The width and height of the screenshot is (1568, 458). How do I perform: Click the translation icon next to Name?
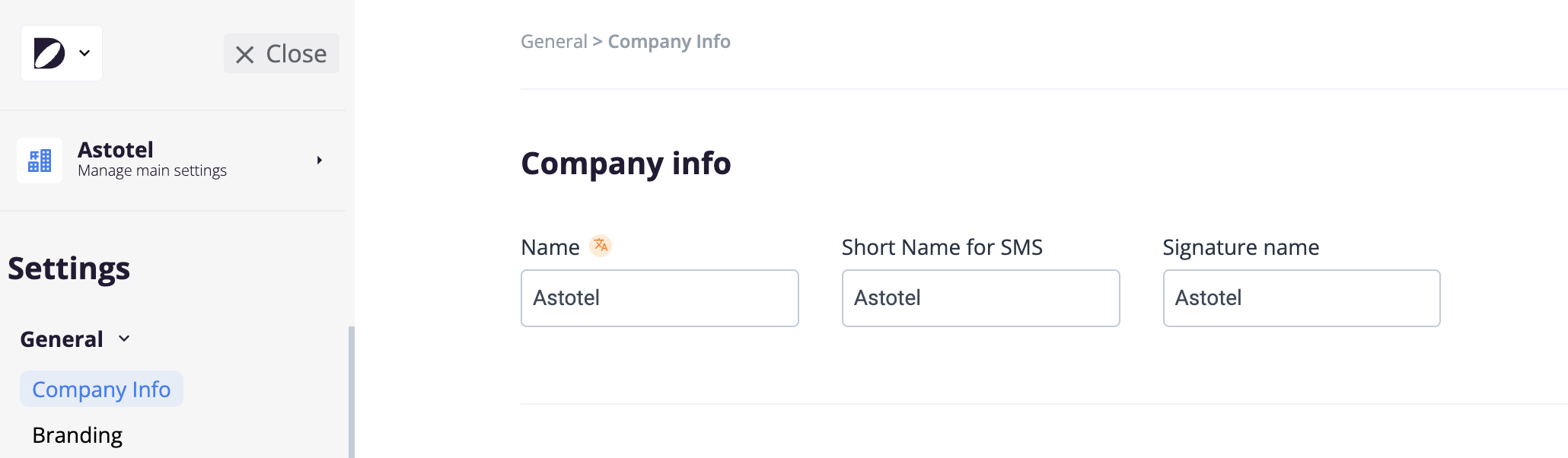pos(601,246)
